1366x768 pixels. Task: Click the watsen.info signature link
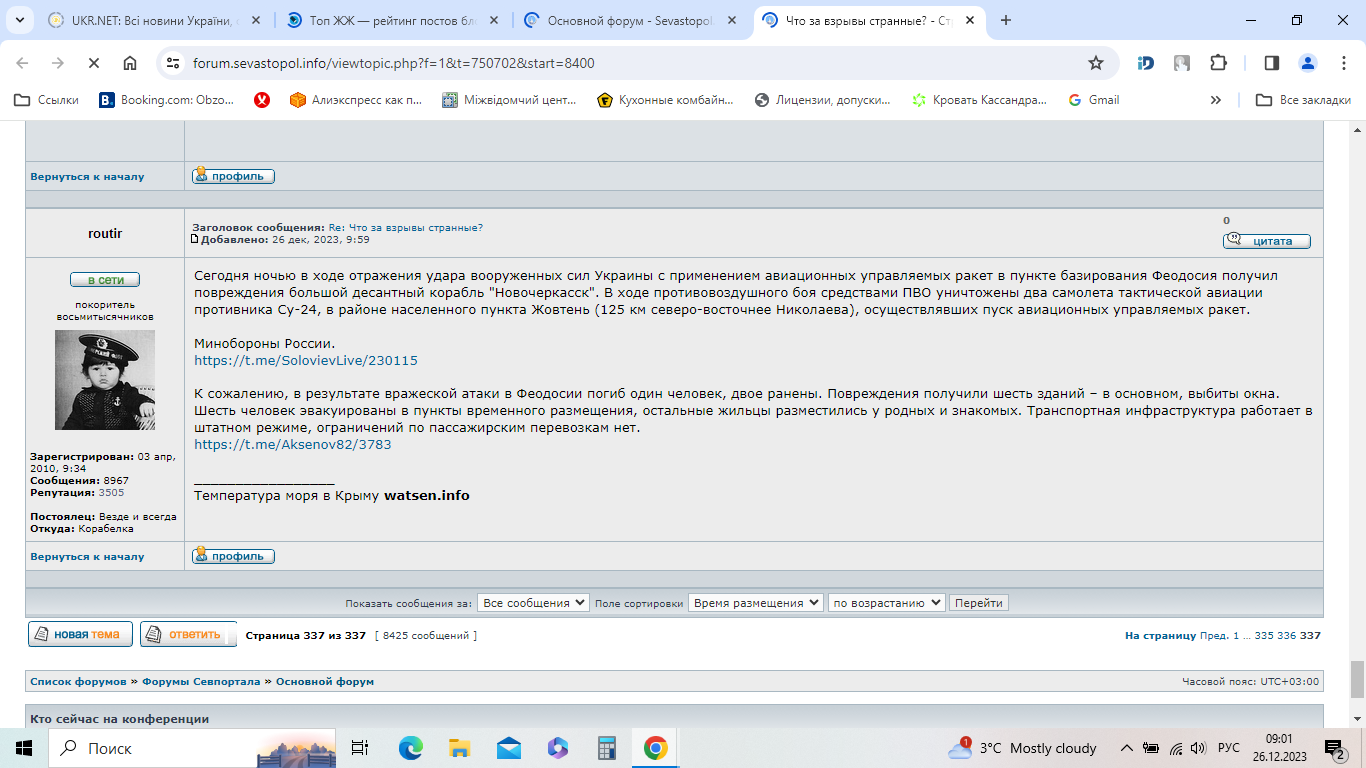(427, 495)
